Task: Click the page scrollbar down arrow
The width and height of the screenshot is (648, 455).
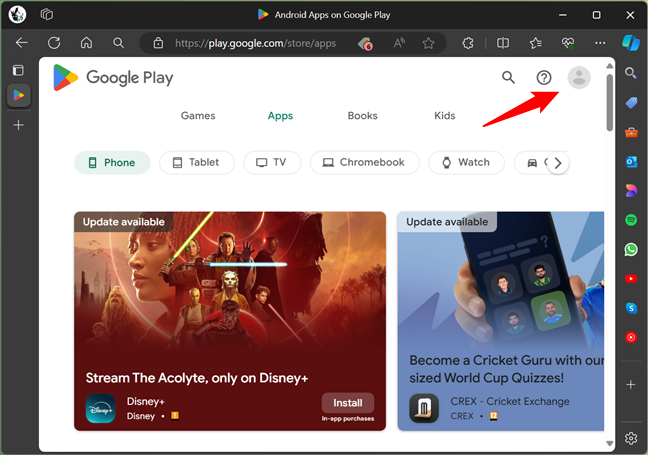Action: tap(610, 443)
